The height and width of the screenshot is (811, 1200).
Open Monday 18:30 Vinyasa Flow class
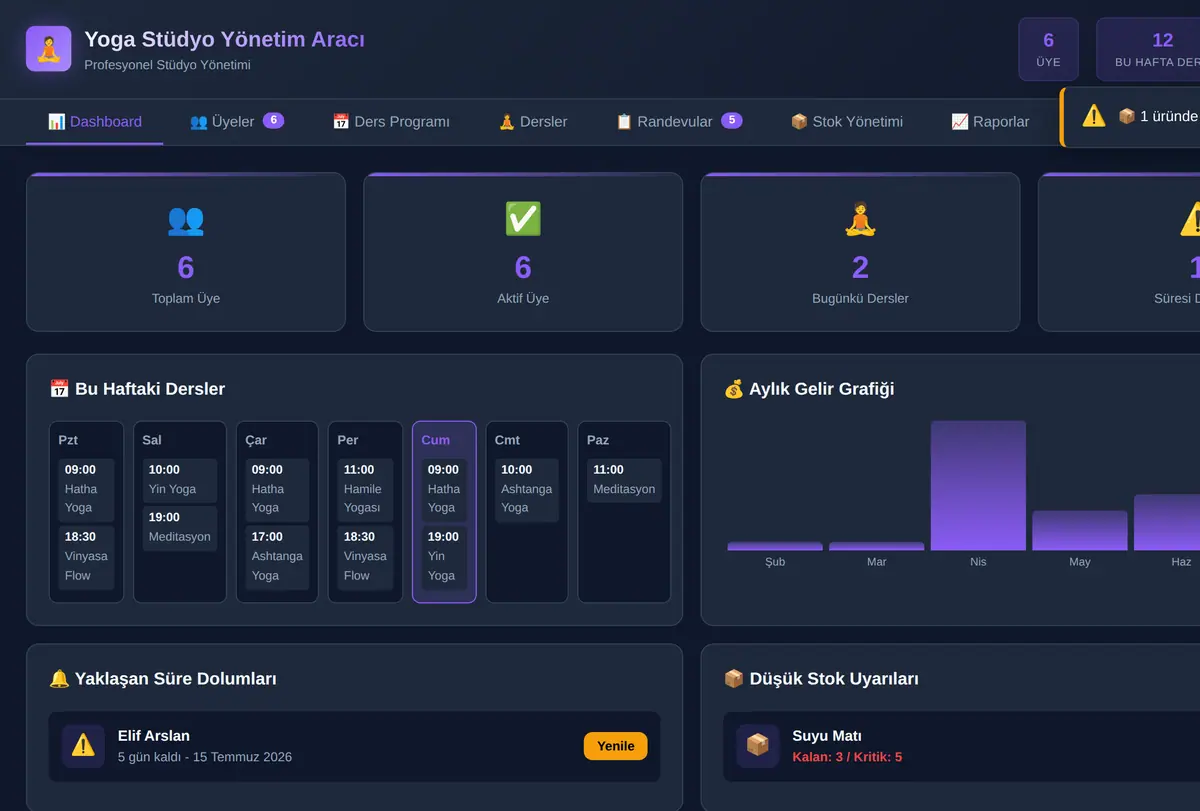coord(86,556)
